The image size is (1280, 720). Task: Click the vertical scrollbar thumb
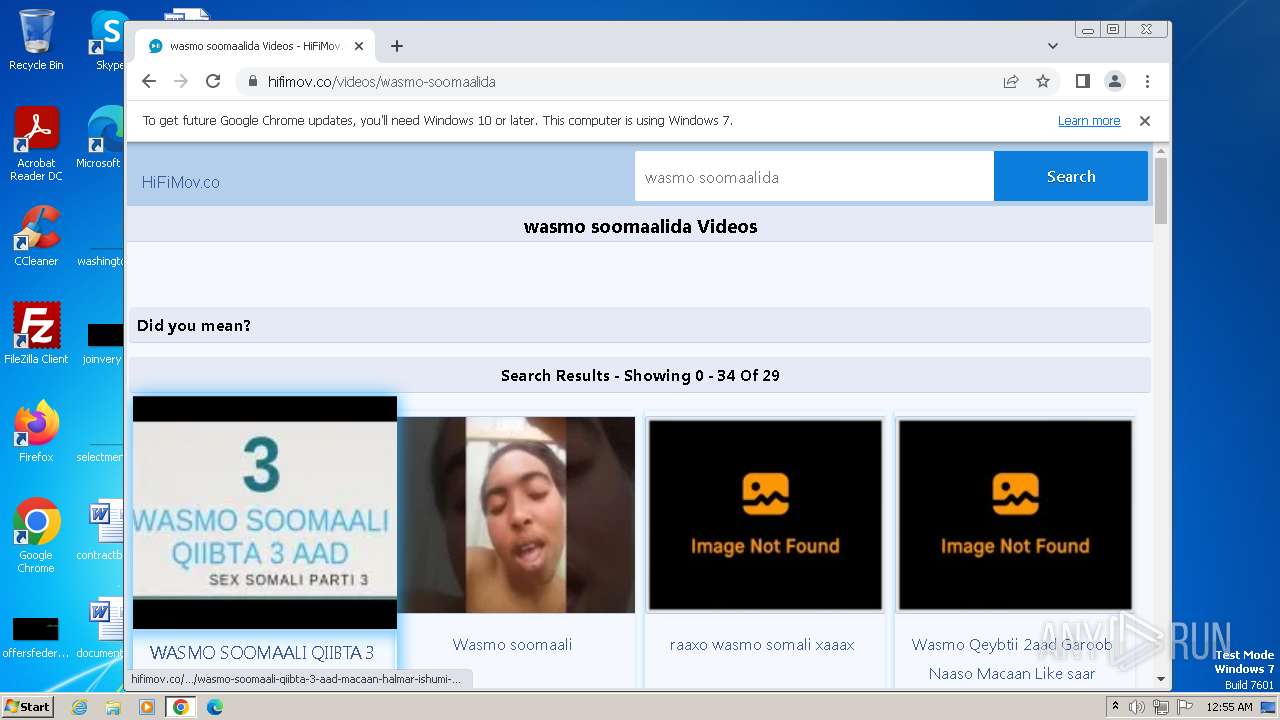pos(1161,190)
